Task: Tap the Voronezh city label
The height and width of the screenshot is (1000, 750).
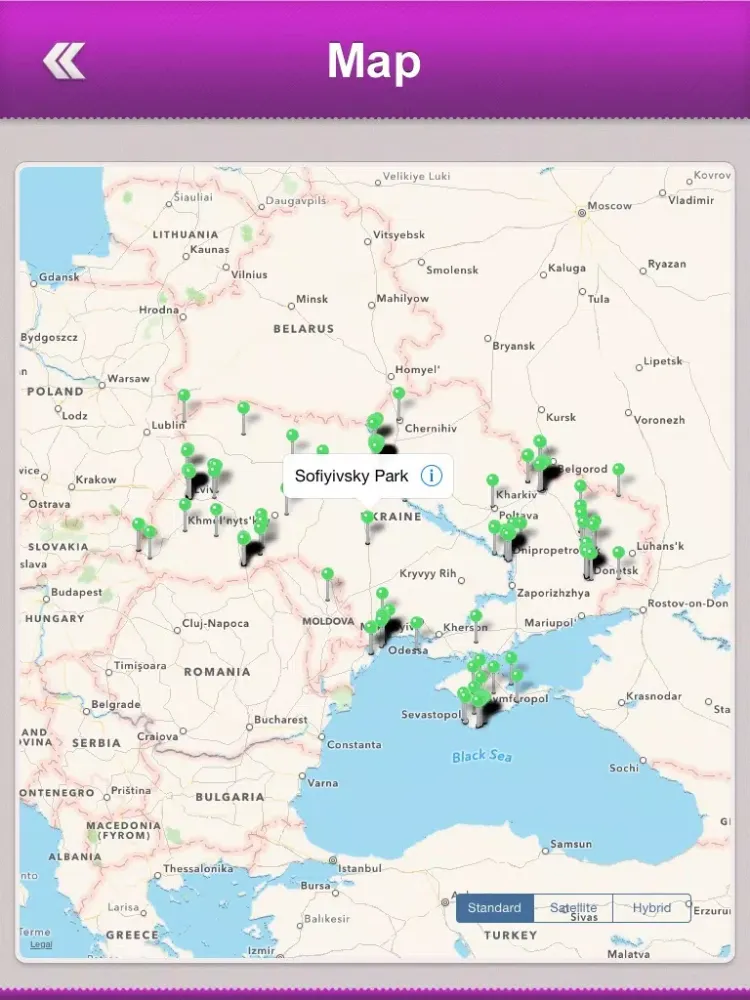Action: point(659,420)
